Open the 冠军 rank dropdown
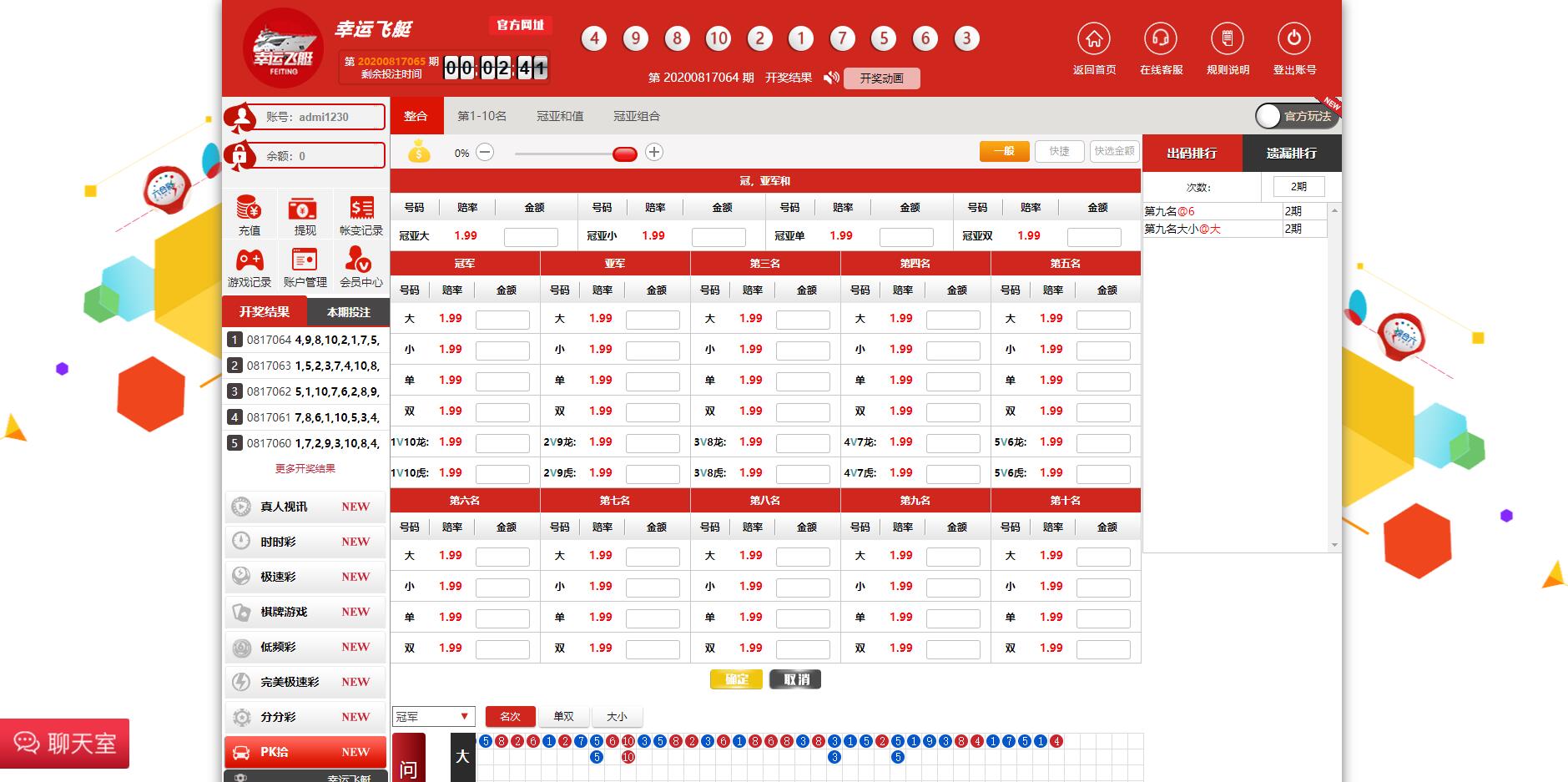 click(433, 716)
